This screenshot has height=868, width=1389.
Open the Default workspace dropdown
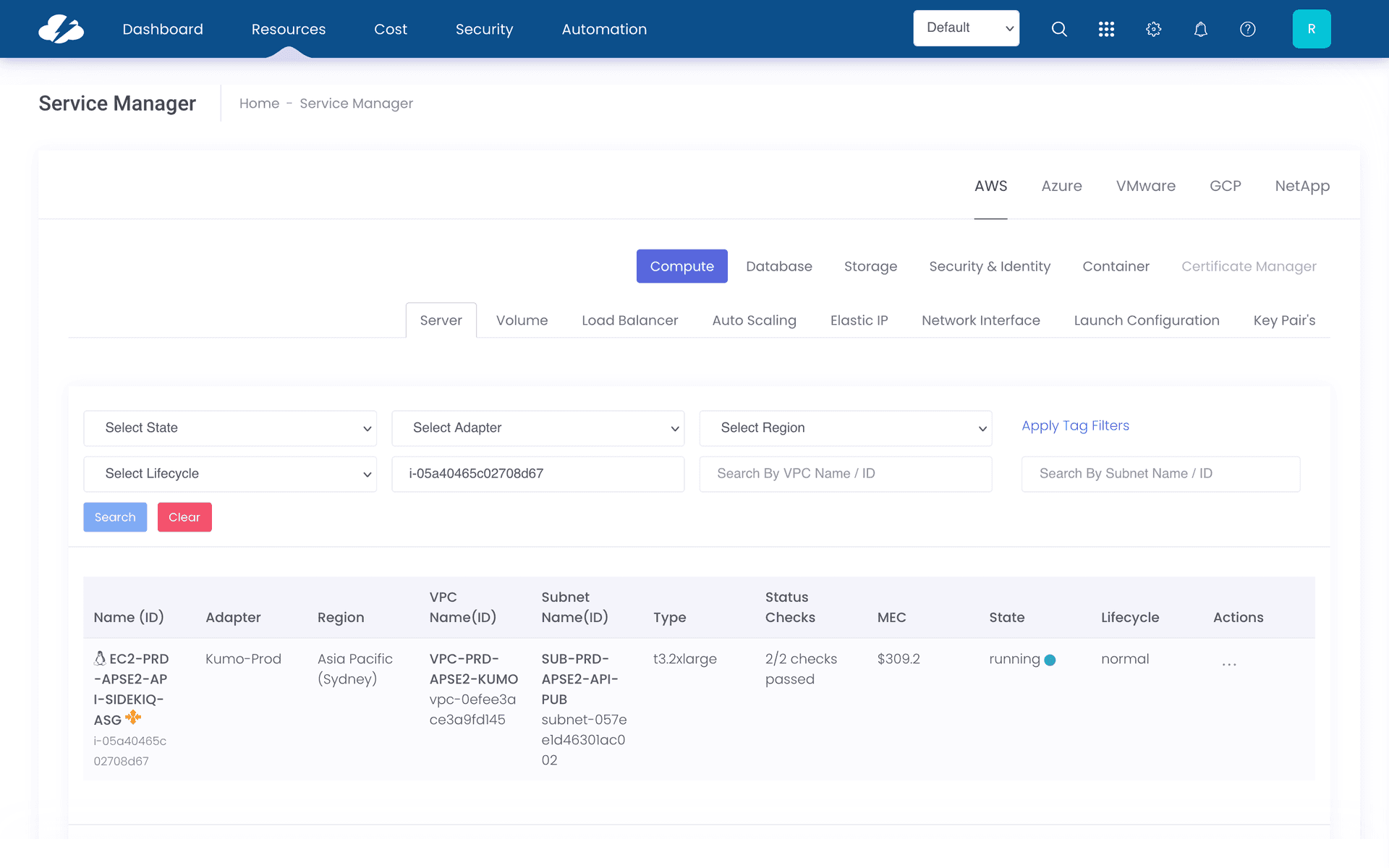tap(967, 27)
